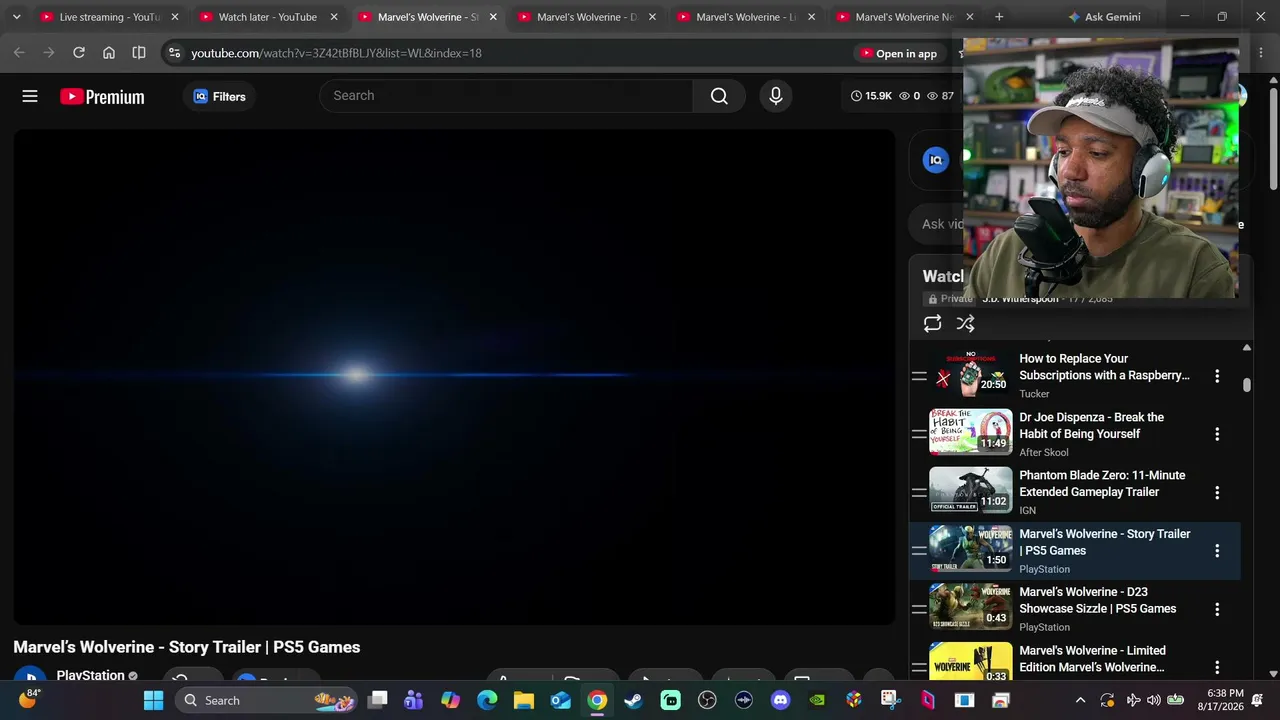This screenshot has height=720, width=1280.
Task: Toggle playlist shuffle button
Action: [x=965, y=323]
